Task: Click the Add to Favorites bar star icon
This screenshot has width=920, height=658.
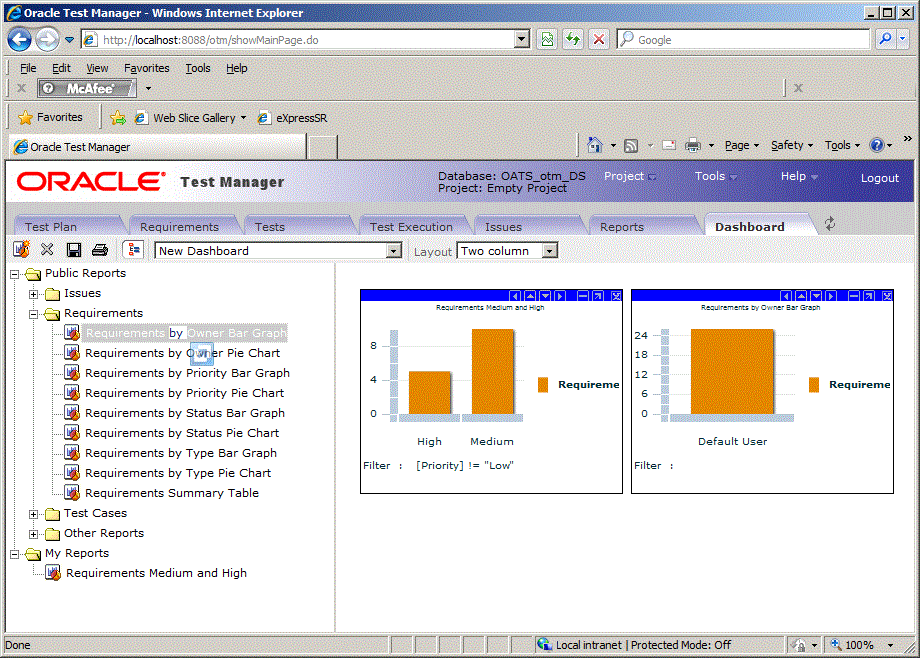Action: click(x=118, y=117)
